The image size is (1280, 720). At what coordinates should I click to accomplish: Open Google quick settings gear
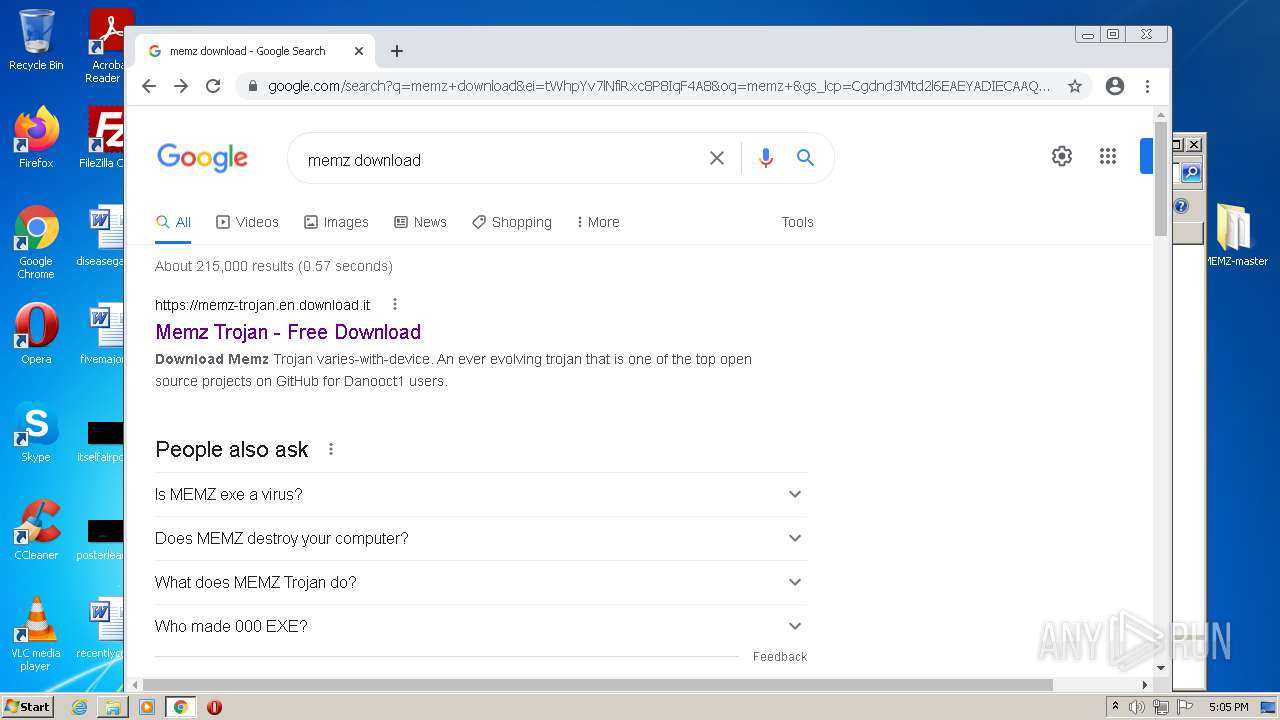point(1062,156)
